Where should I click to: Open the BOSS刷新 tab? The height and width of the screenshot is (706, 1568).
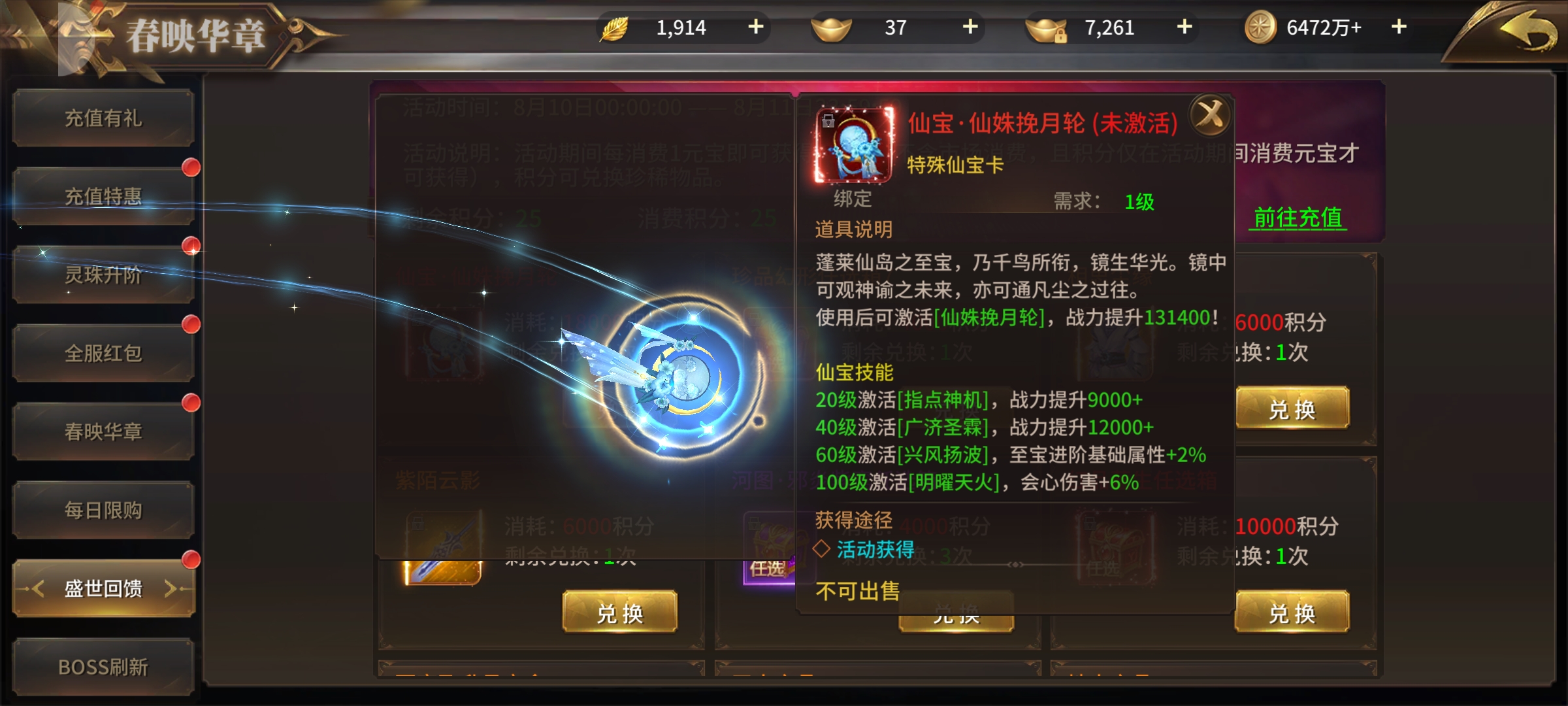[x=103, y=667]
